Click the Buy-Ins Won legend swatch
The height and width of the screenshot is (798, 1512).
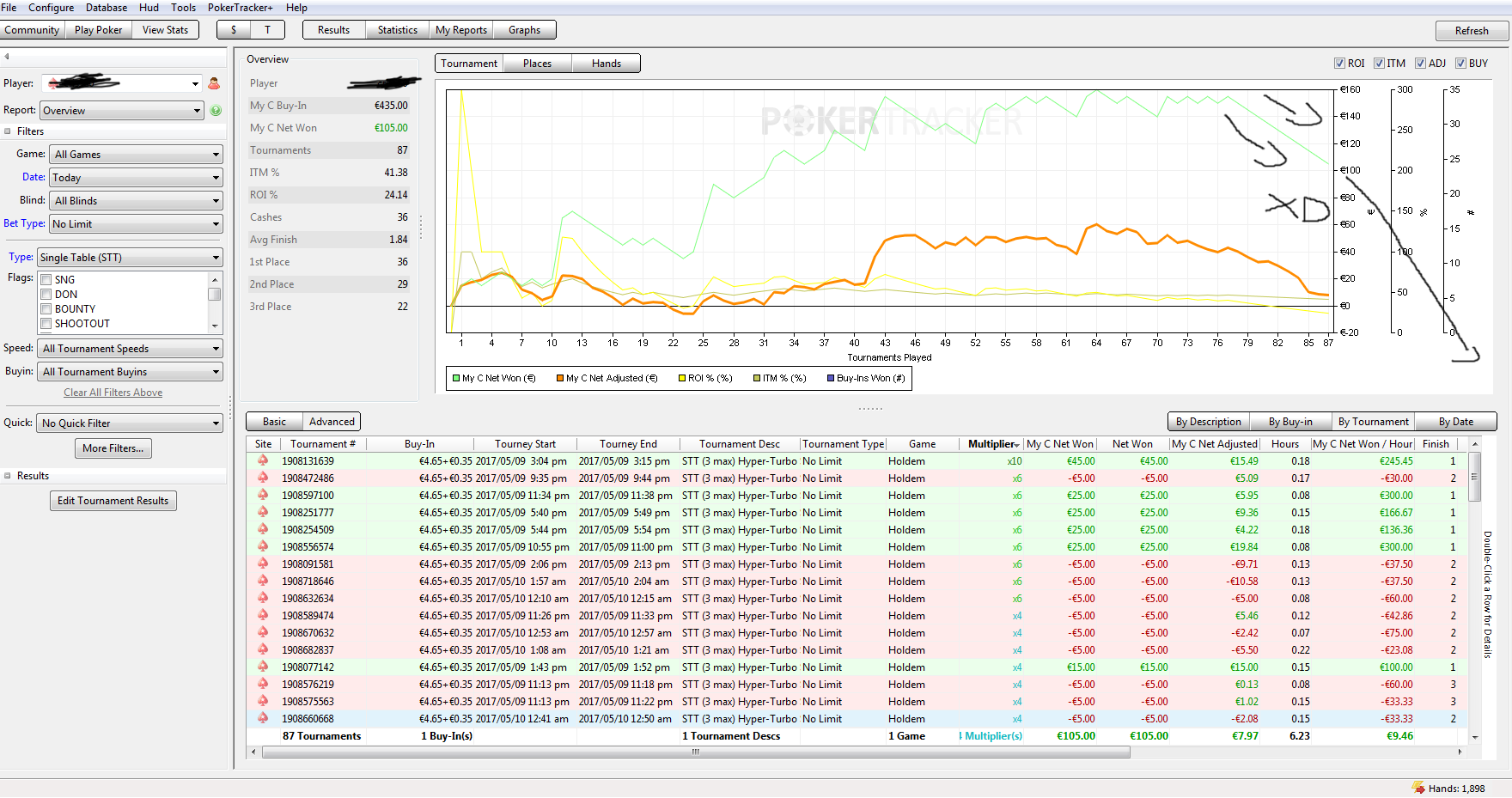click(x=831, y=378)
